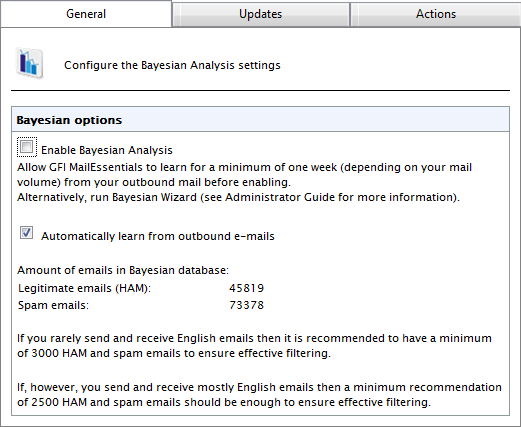521x427 pixels.
Task: Click the spam emails count 73378
Action: click(246, 305)
